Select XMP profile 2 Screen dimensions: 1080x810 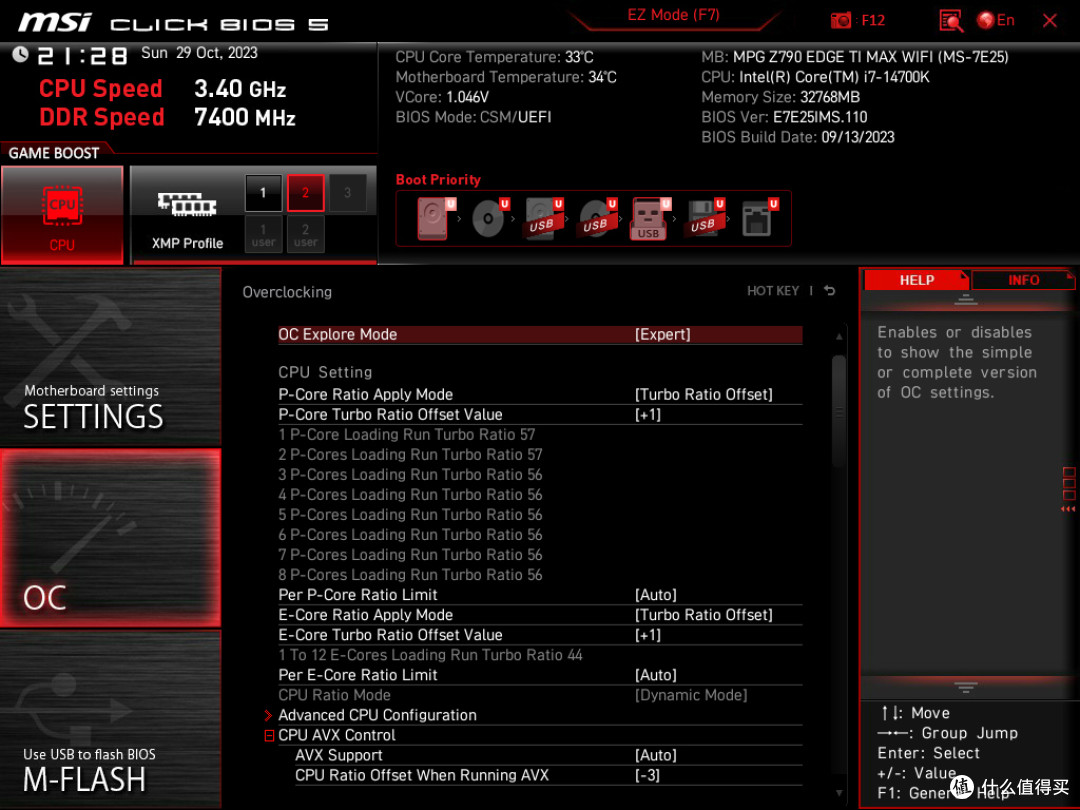305,193
